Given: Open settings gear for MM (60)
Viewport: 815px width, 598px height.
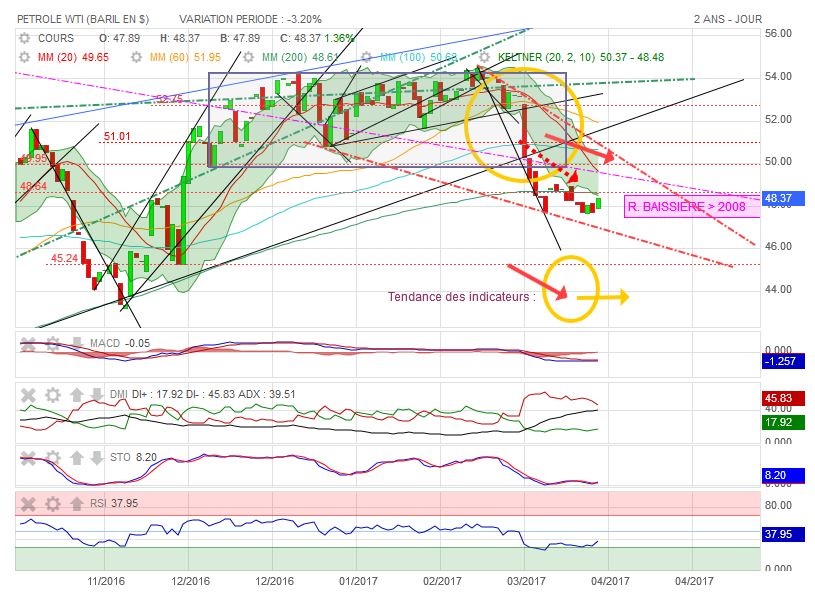Looking at the screenshot, I should coord(136,57).
